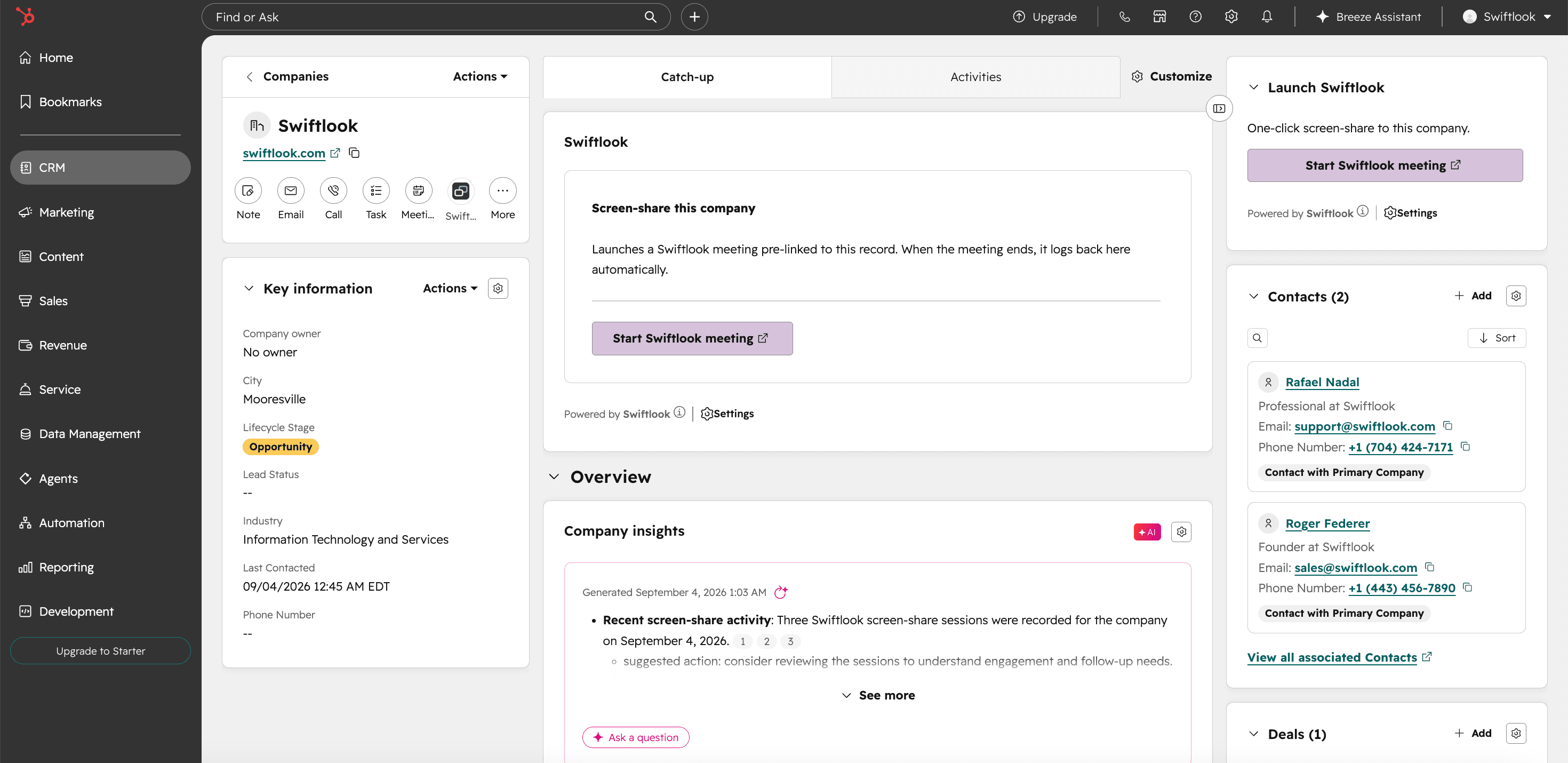Regenerate the company insights
The width and height of the screenshot is (1568, 763).
point(781,592)
